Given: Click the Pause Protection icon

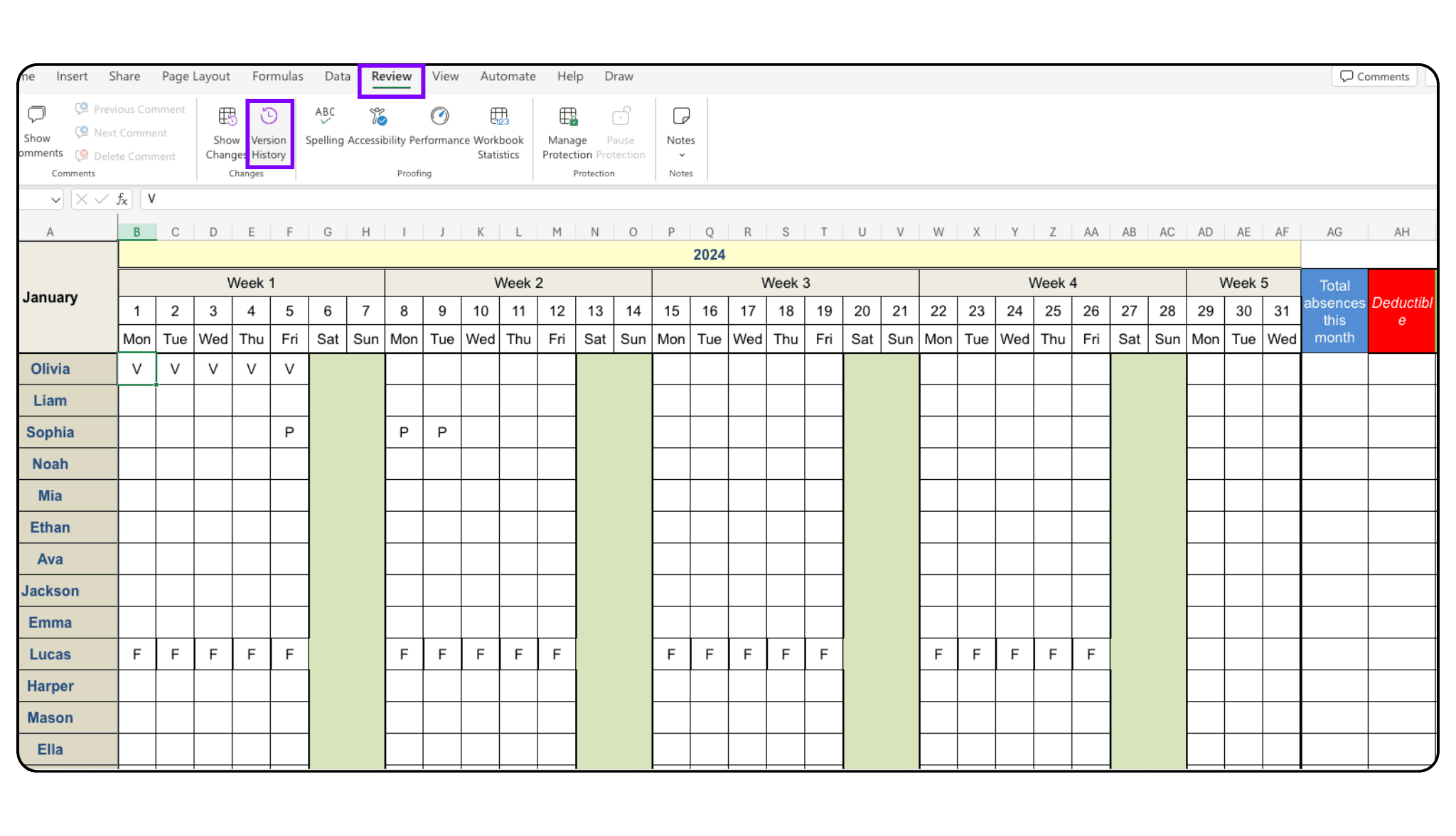Looking at the screenshot, I should 621,116.
